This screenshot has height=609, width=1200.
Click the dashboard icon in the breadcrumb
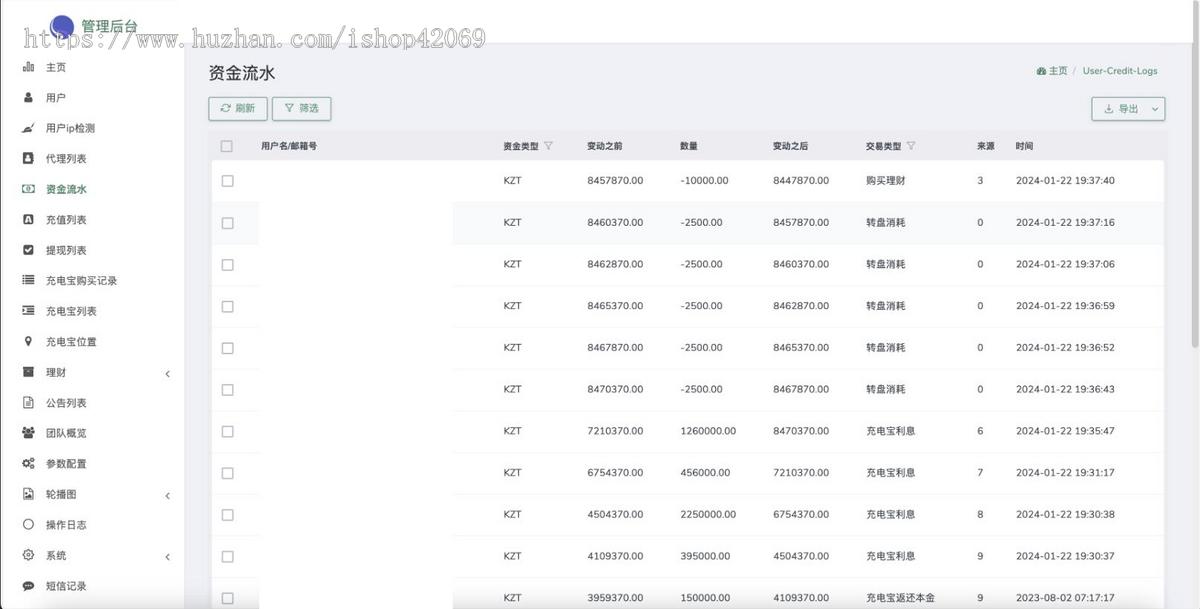click(1041, 71)
